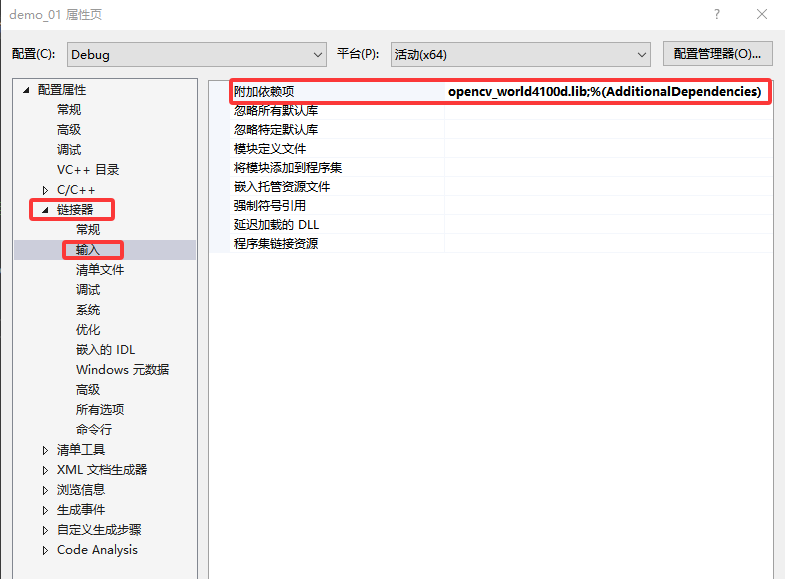Click the 配置管理器(O)... button
Screen dimensions: 785x579
pos(717,54)
